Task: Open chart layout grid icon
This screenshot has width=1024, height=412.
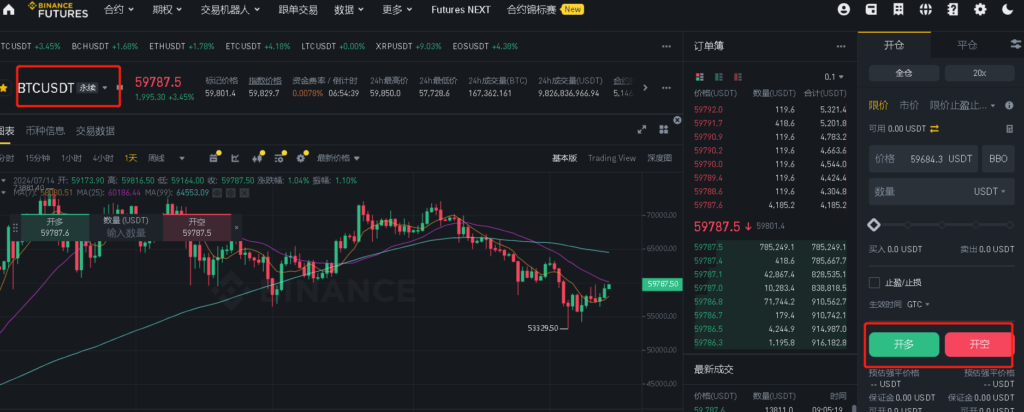Action: pos(664,129)
